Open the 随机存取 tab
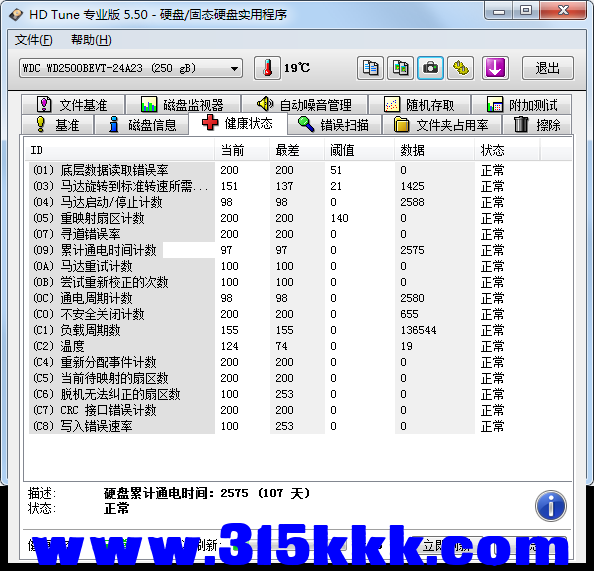The width and height of the screenshot is (594, 571). [x=419, y=105]
